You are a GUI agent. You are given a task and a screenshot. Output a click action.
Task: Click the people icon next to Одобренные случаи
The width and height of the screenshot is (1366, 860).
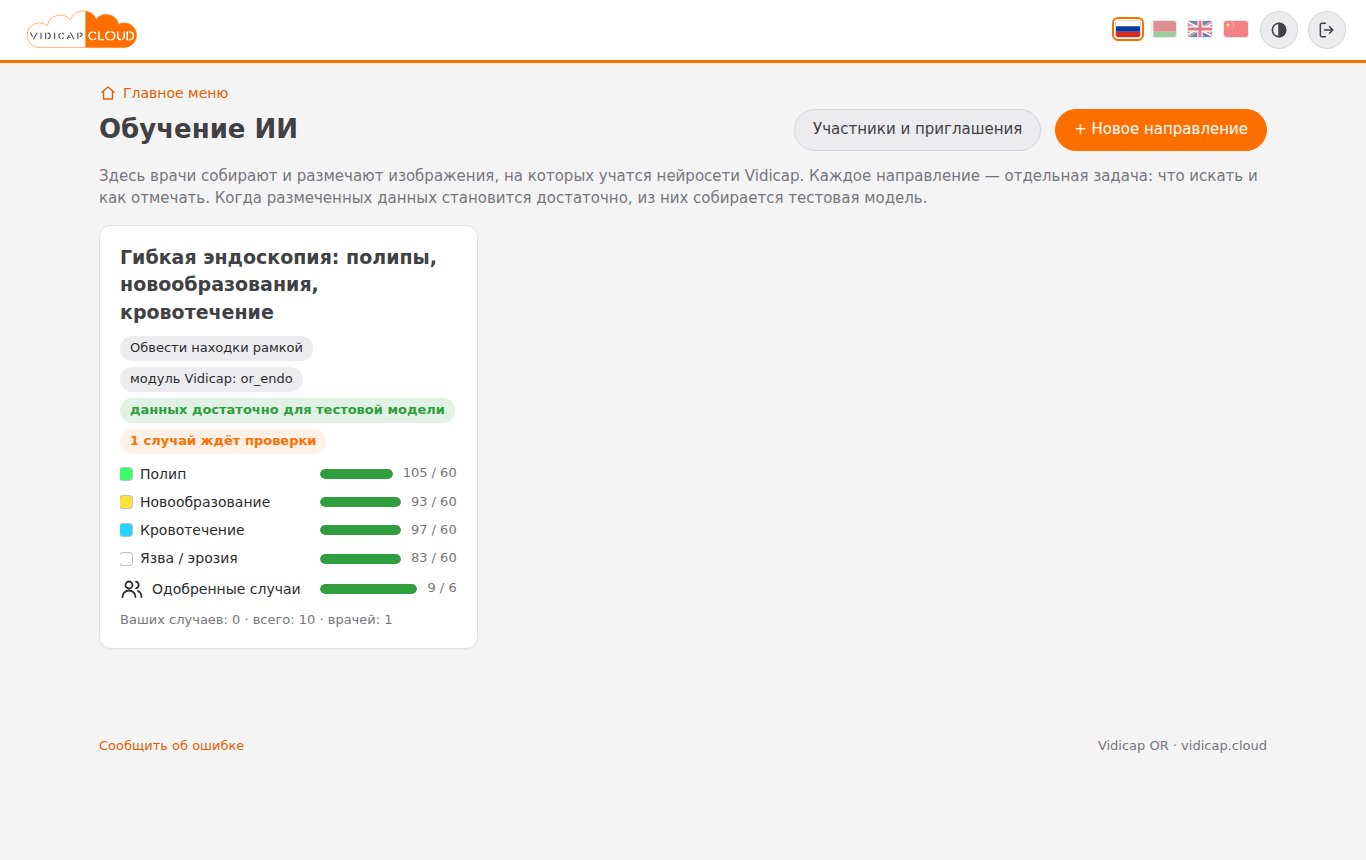tap(132, 589)
